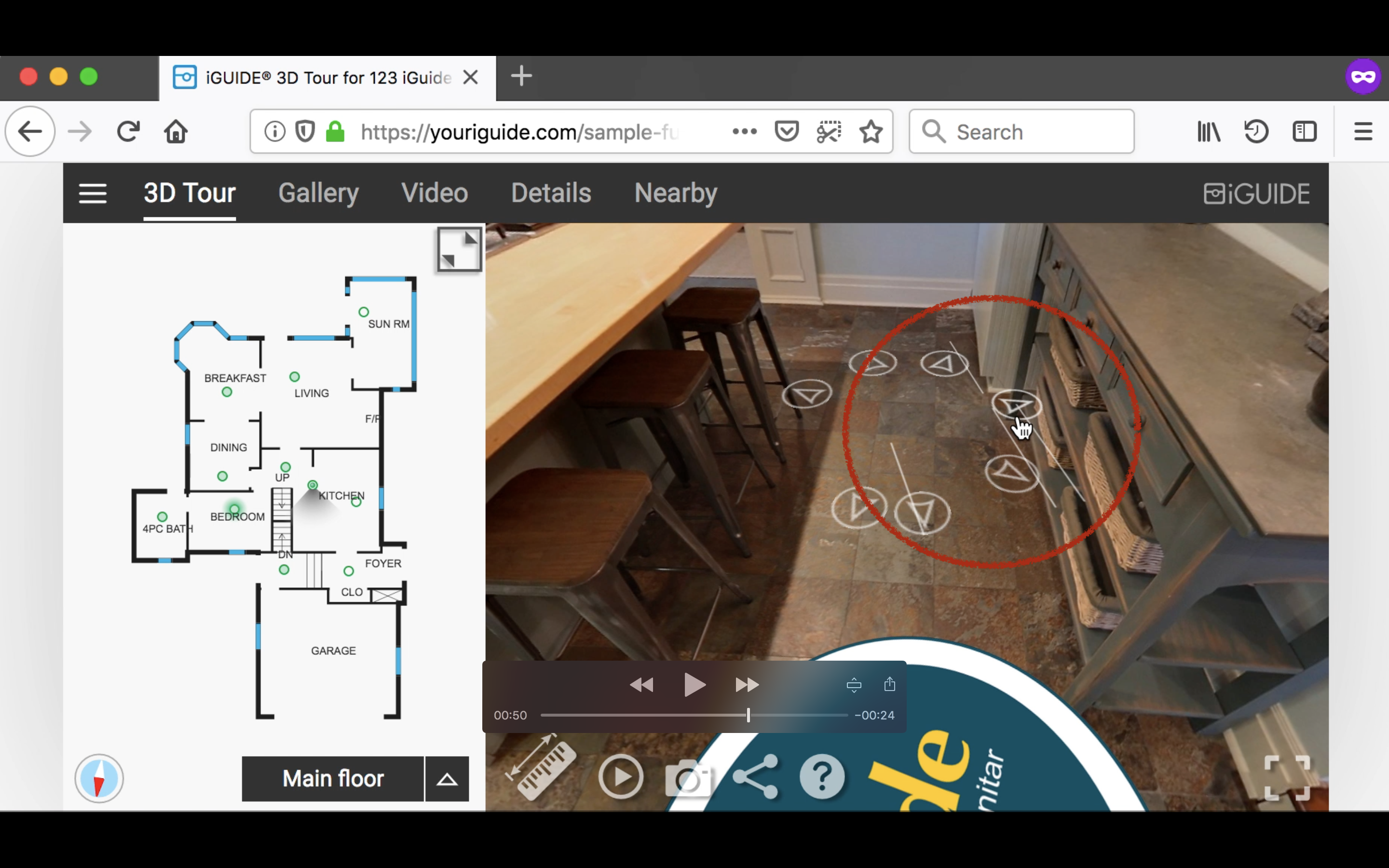Expand the floor plan panel
The image size is (1389, 868).
459,249
